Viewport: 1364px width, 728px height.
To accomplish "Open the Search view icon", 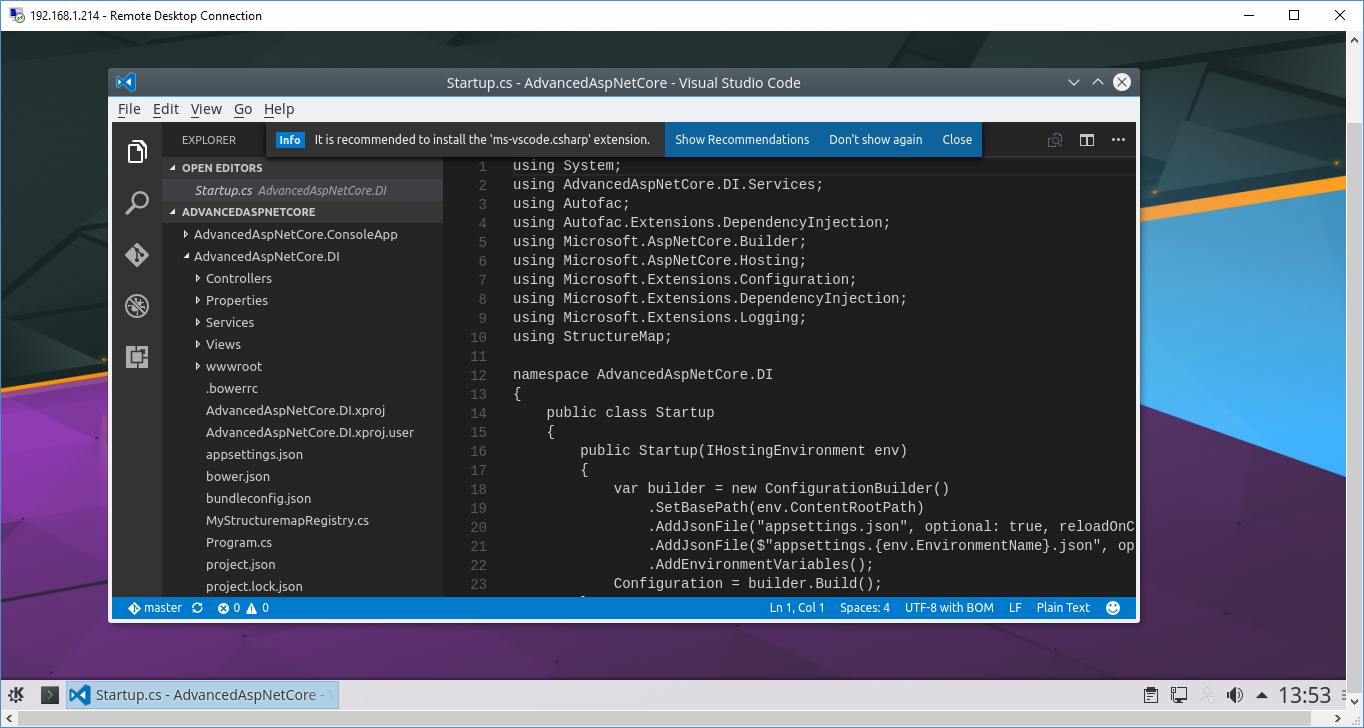I will pos(136,202).
